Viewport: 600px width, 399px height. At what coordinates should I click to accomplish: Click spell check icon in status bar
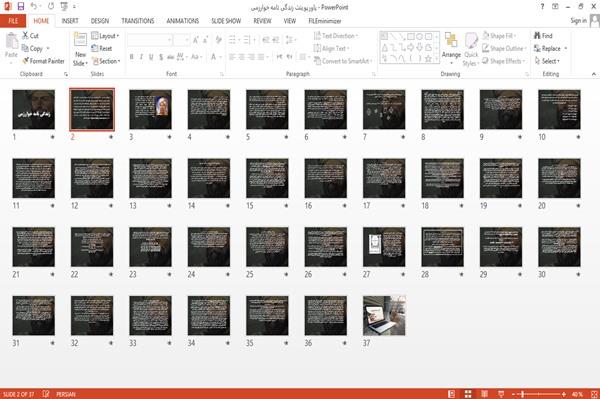pos(46,394)
